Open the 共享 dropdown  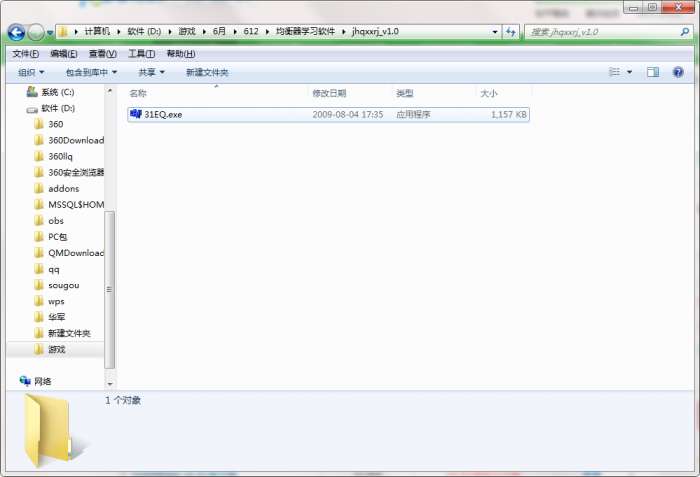pyautogui.click(x=151, y=72)
